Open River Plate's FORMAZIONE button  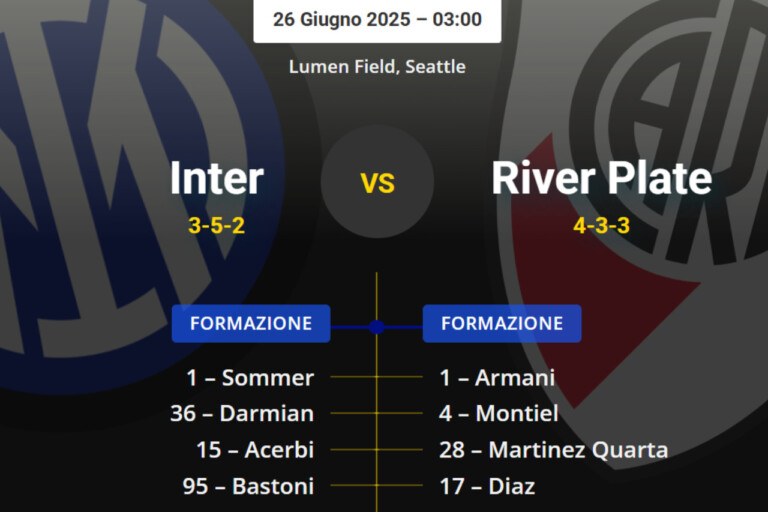[x=502, y=324]
